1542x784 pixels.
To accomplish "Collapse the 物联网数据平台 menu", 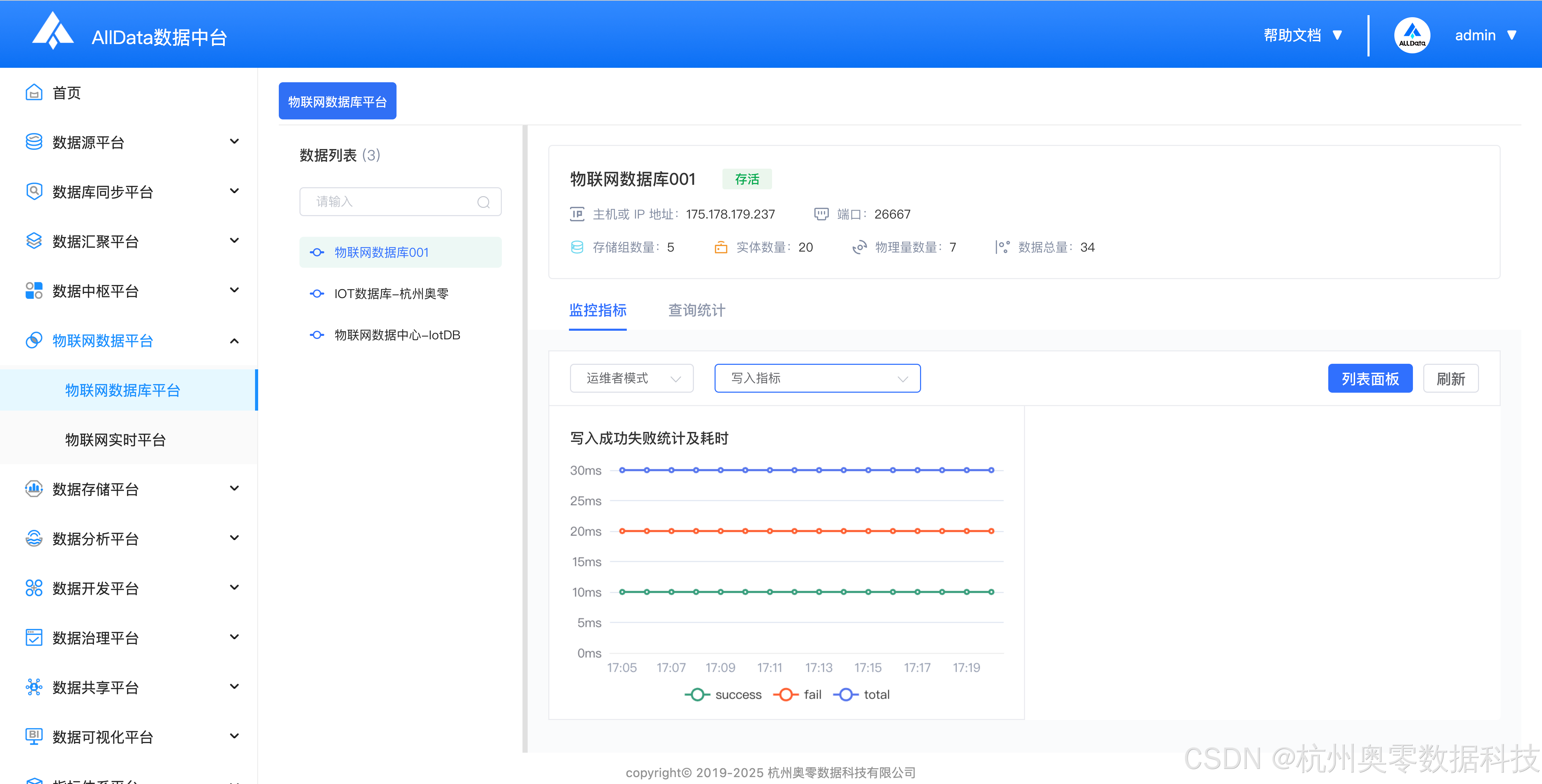I will tap(234, 340).
